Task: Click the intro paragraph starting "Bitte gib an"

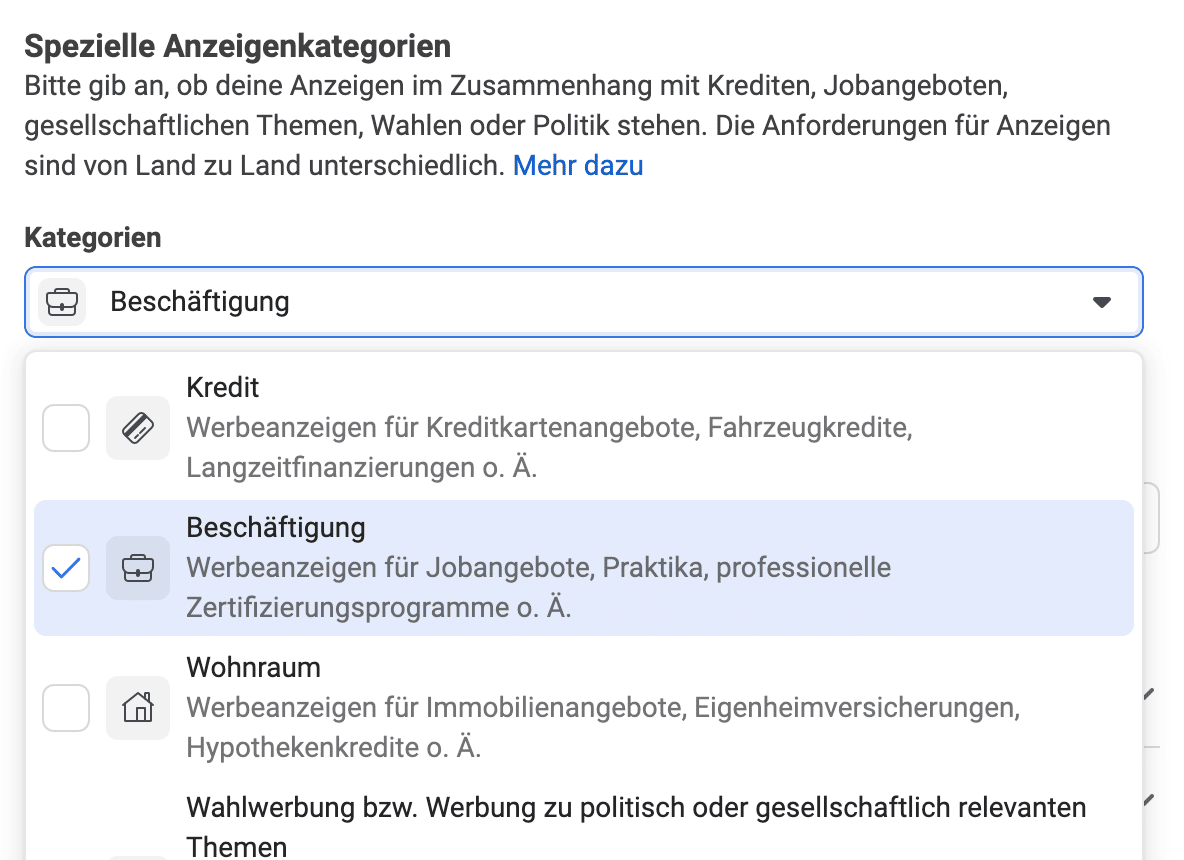Action: coord(566,126)
